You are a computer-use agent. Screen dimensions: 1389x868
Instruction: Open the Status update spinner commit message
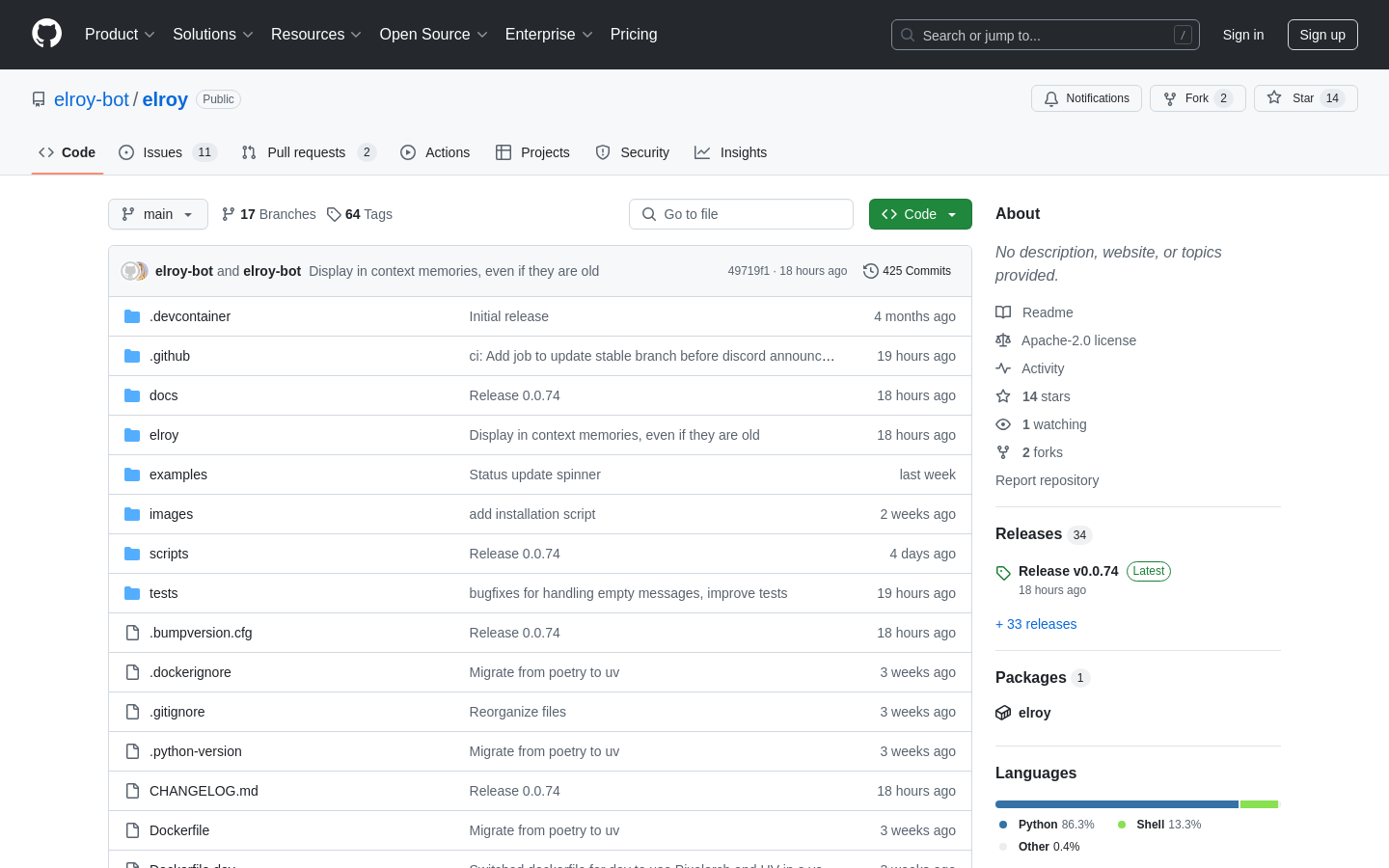tap(534, 475)
